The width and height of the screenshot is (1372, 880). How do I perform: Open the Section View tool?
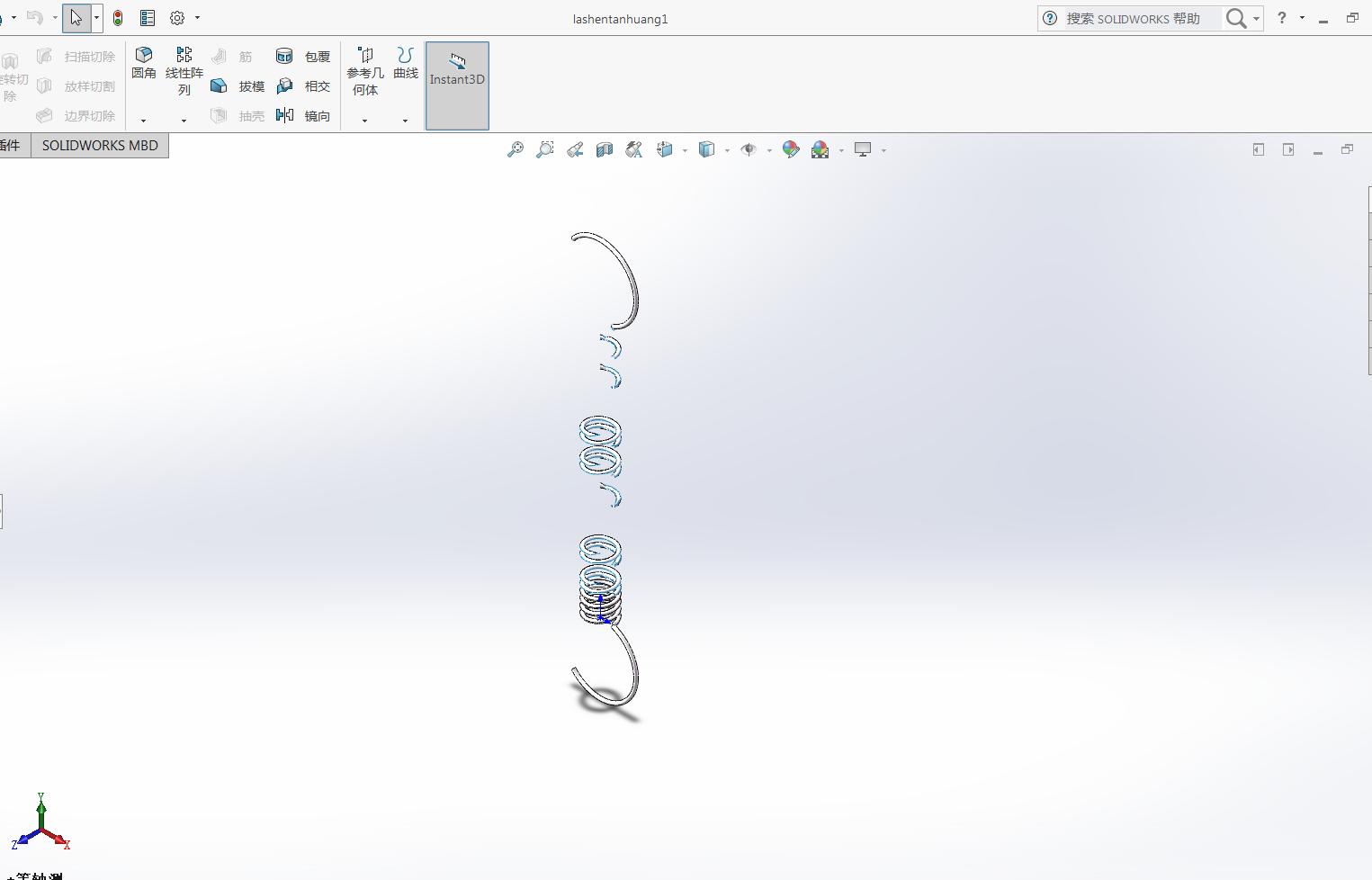pos(605,150)
